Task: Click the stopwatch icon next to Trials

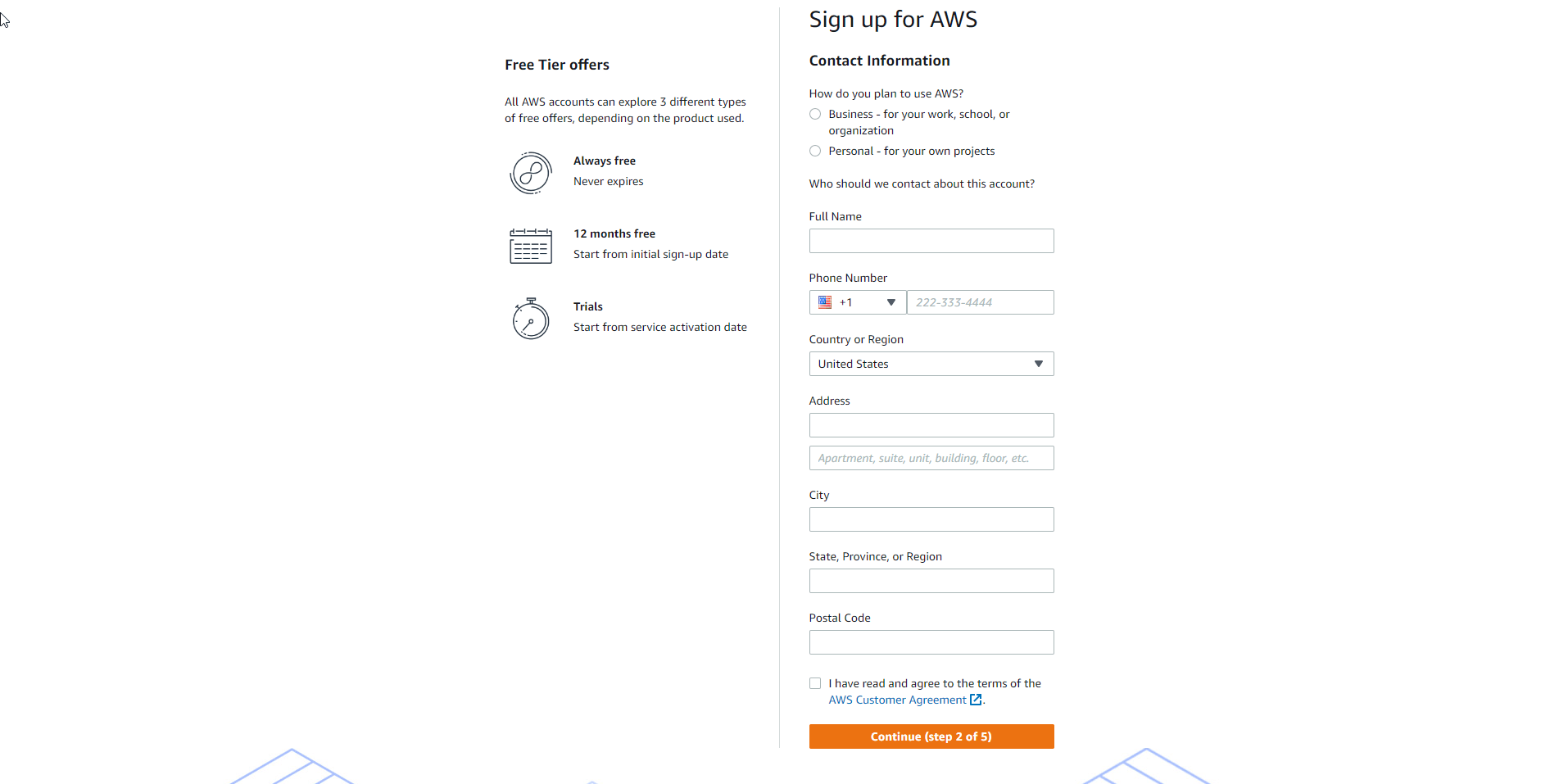Action: point(530,318)
